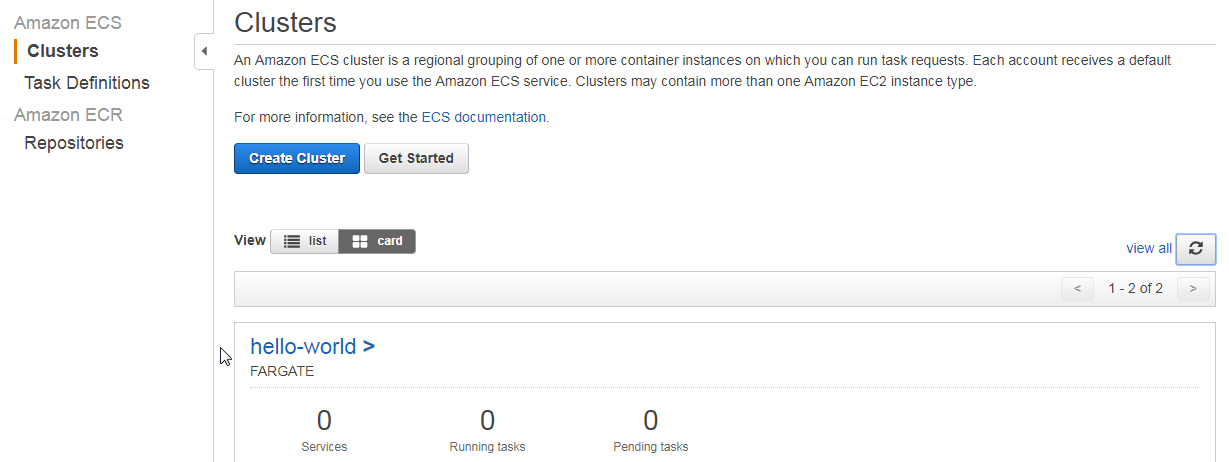Open Task Definitions in the sidebar
1229x462 pixels.
[87, 83]
